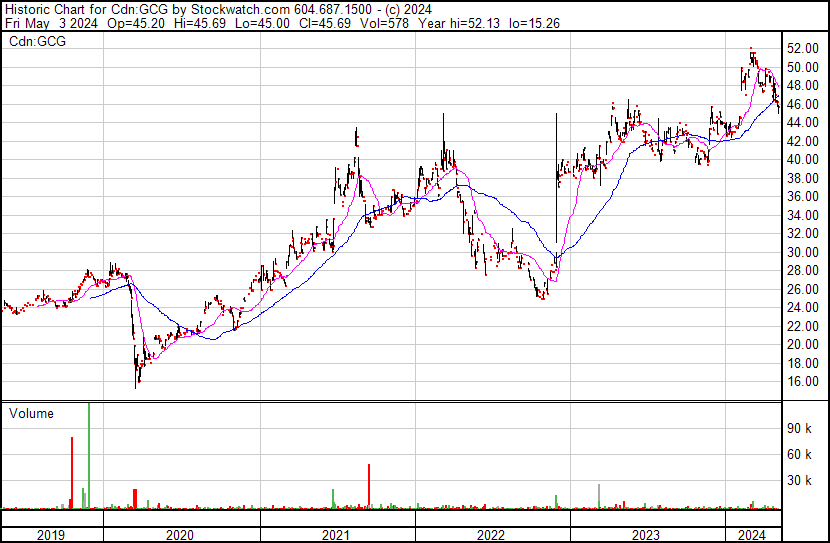Click the tallest green volume bar in 2019
Image resolution: width=830 pixels, height=543 pixels.
[89, 455]
